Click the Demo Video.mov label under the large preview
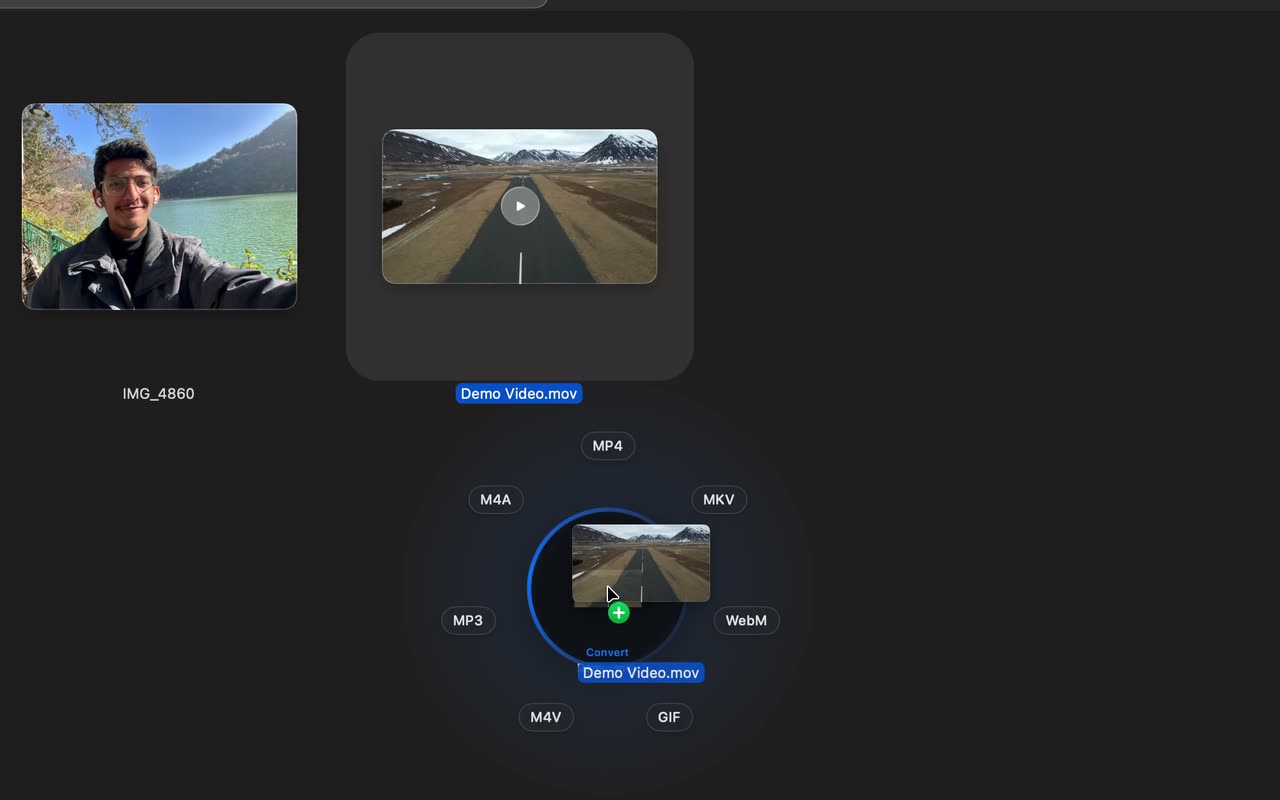The width and height of the screenshot is (1280, 800). (x=519, y=394)
